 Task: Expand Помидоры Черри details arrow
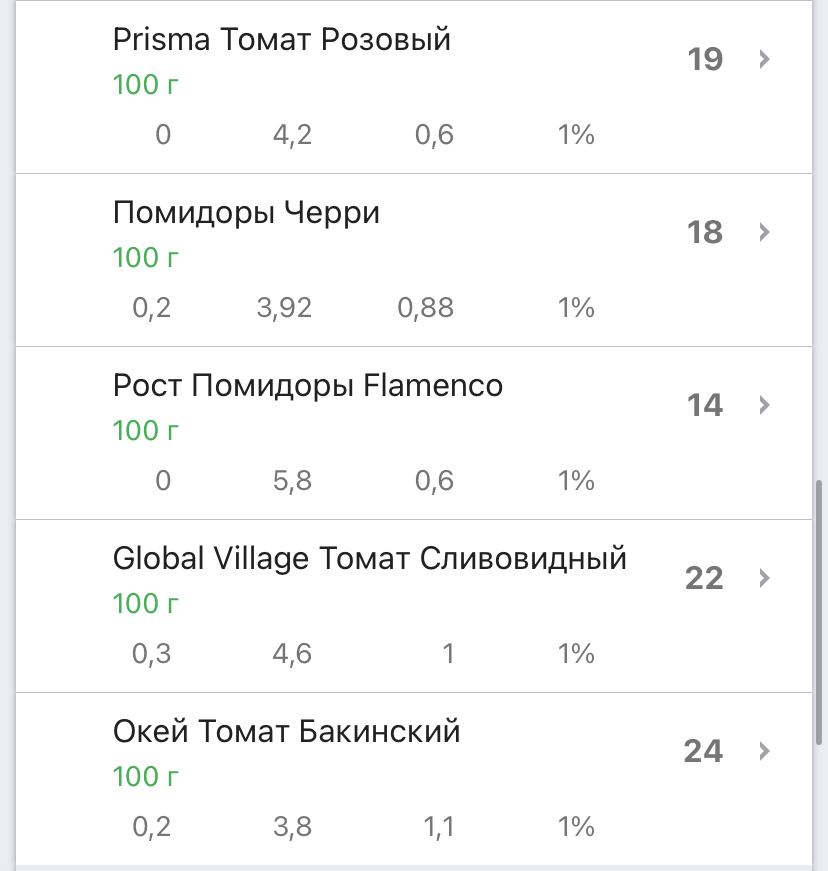pos(765,232)
